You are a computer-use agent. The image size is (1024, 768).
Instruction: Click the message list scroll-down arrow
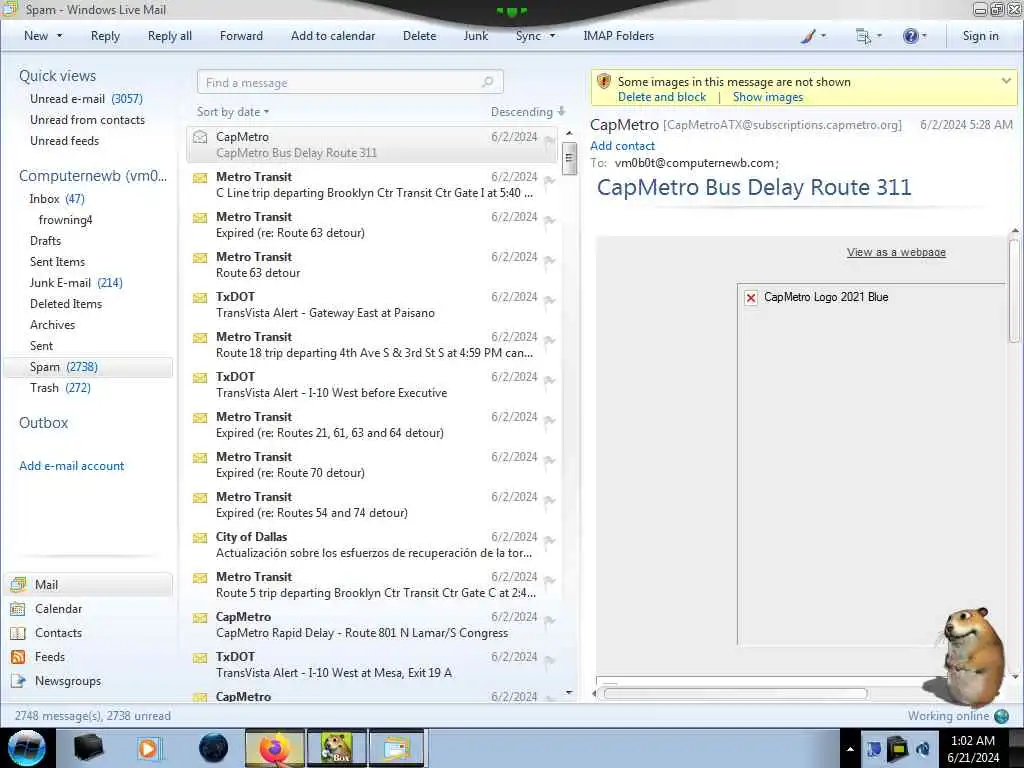pyautogui.click(x=569, y=692)
